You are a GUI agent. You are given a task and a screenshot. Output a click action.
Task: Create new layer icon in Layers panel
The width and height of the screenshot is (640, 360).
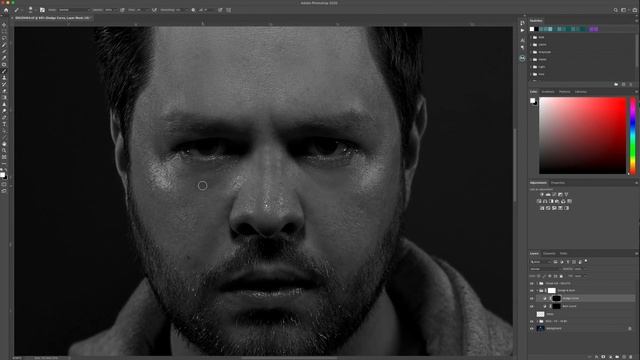[624, 357]
